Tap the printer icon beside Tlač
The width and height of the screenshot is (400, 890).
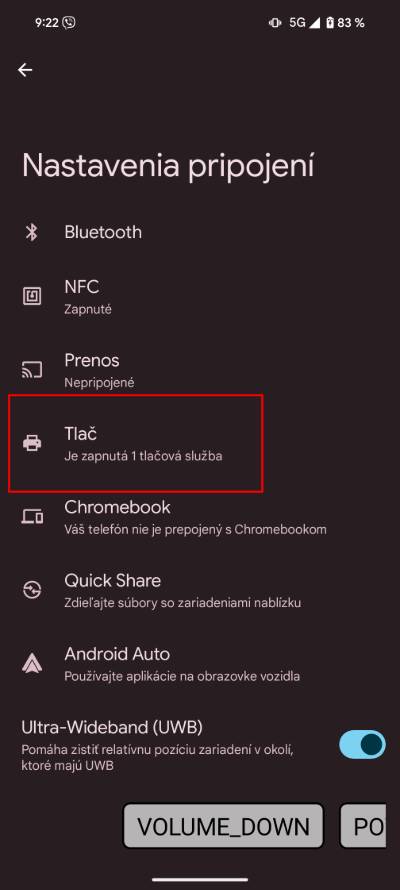click(x=32, y=443)
